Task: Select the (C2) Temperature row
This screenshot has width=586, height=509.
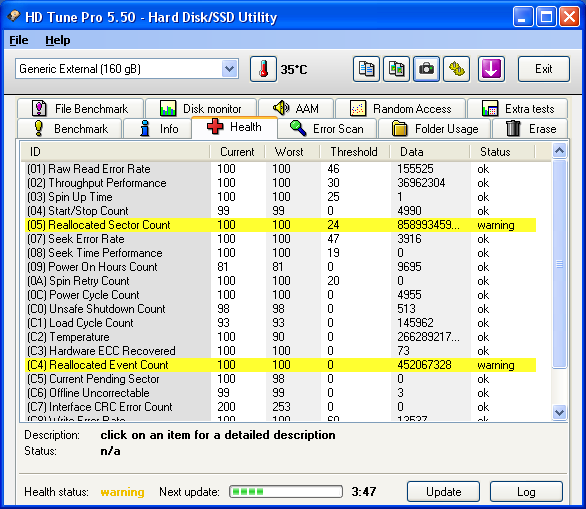Action: pyautogui.click(x=281, y=337)
